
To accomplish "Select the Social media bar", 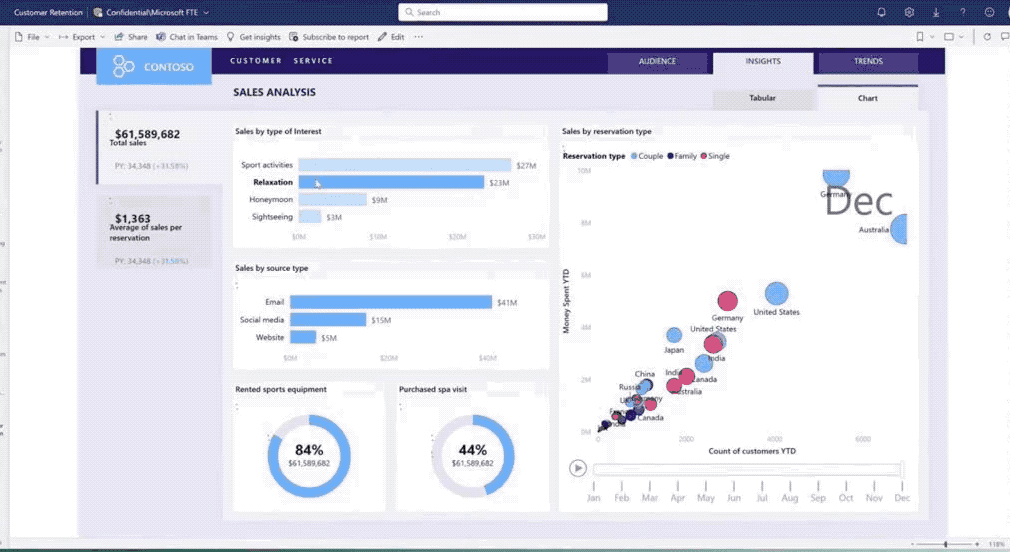I will 328,319.
